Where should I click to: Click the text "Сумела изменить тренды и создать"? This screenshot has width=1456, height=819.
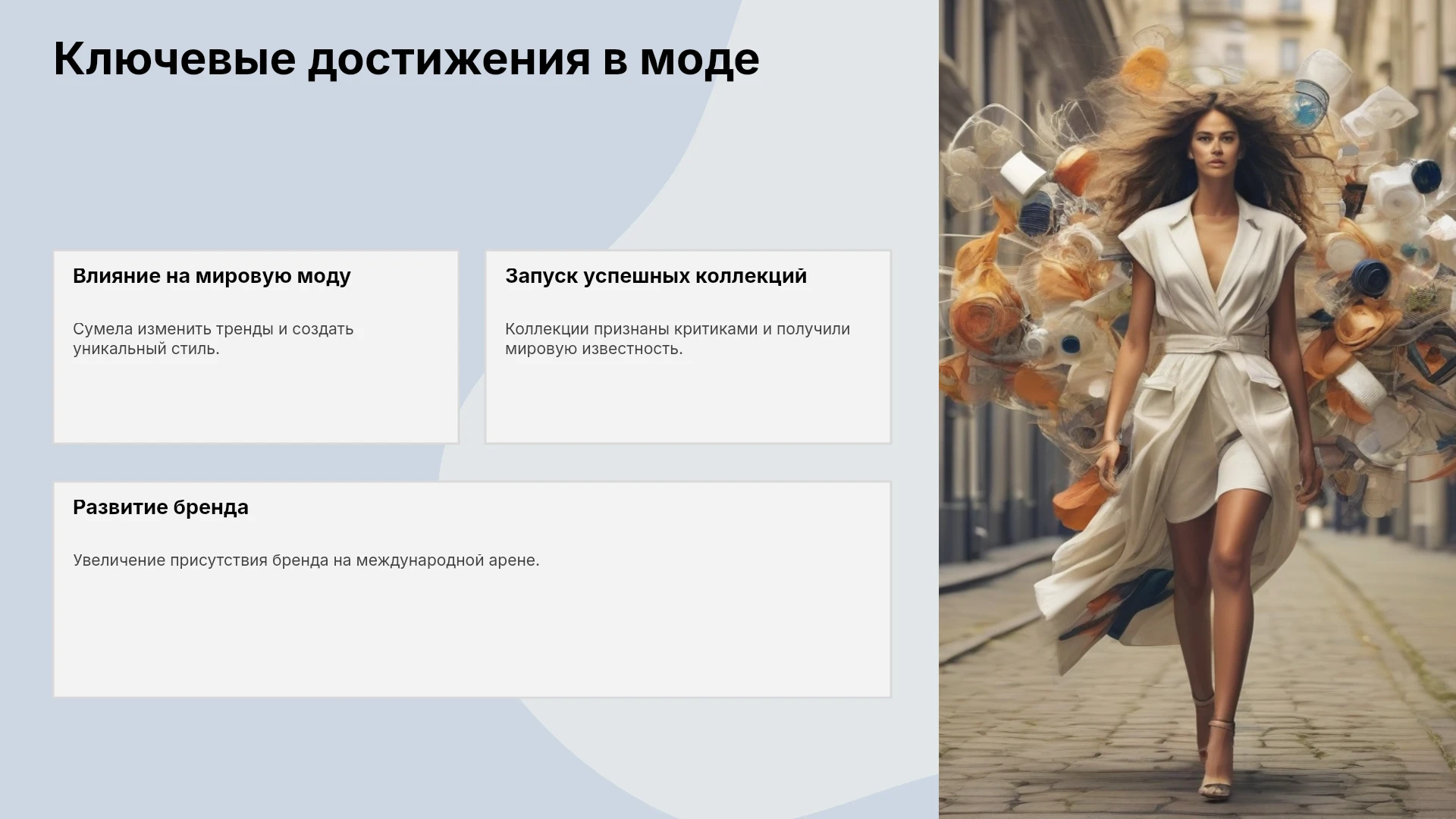click(x=213, y=329)
